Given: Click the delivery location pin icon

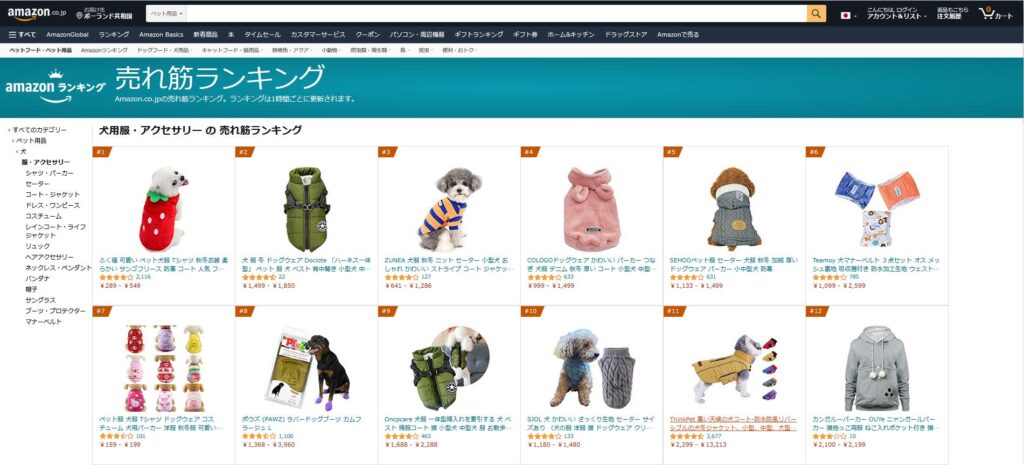Looking at the screenshot, I should click(79, 15).
